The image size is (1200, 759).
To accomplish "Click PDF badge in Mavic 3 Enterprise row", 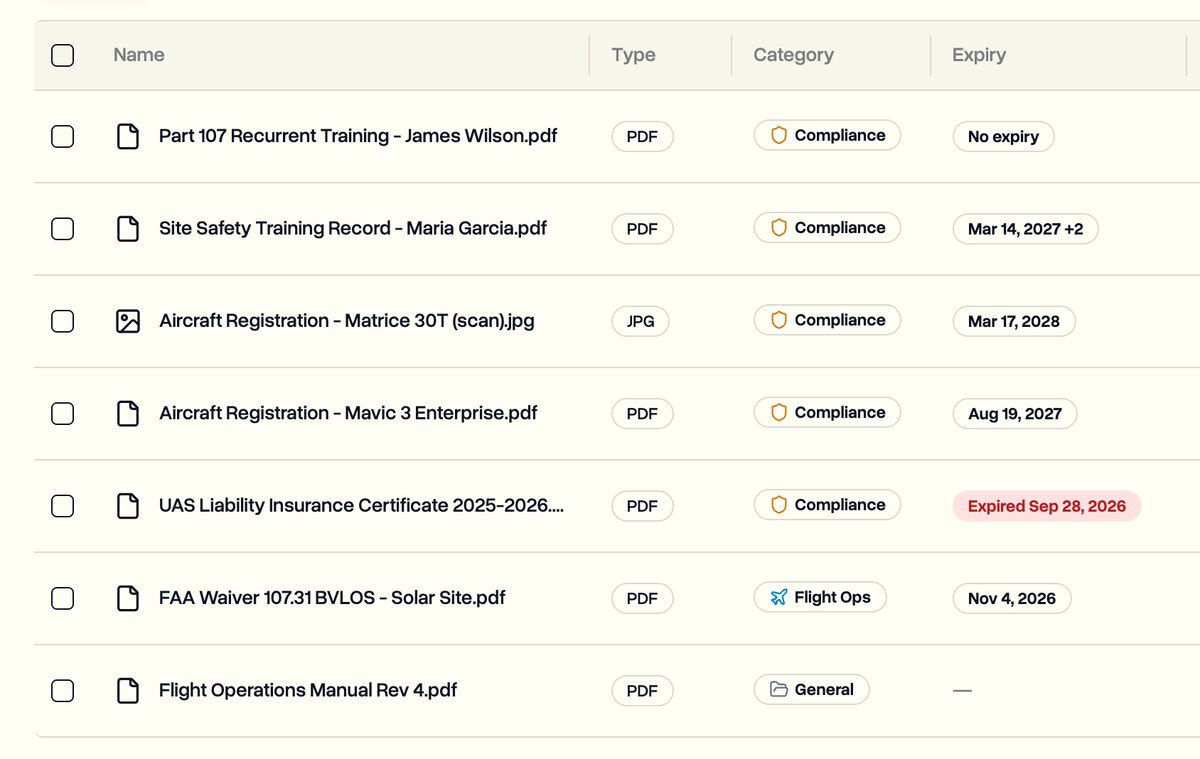I will coord(642,414).
